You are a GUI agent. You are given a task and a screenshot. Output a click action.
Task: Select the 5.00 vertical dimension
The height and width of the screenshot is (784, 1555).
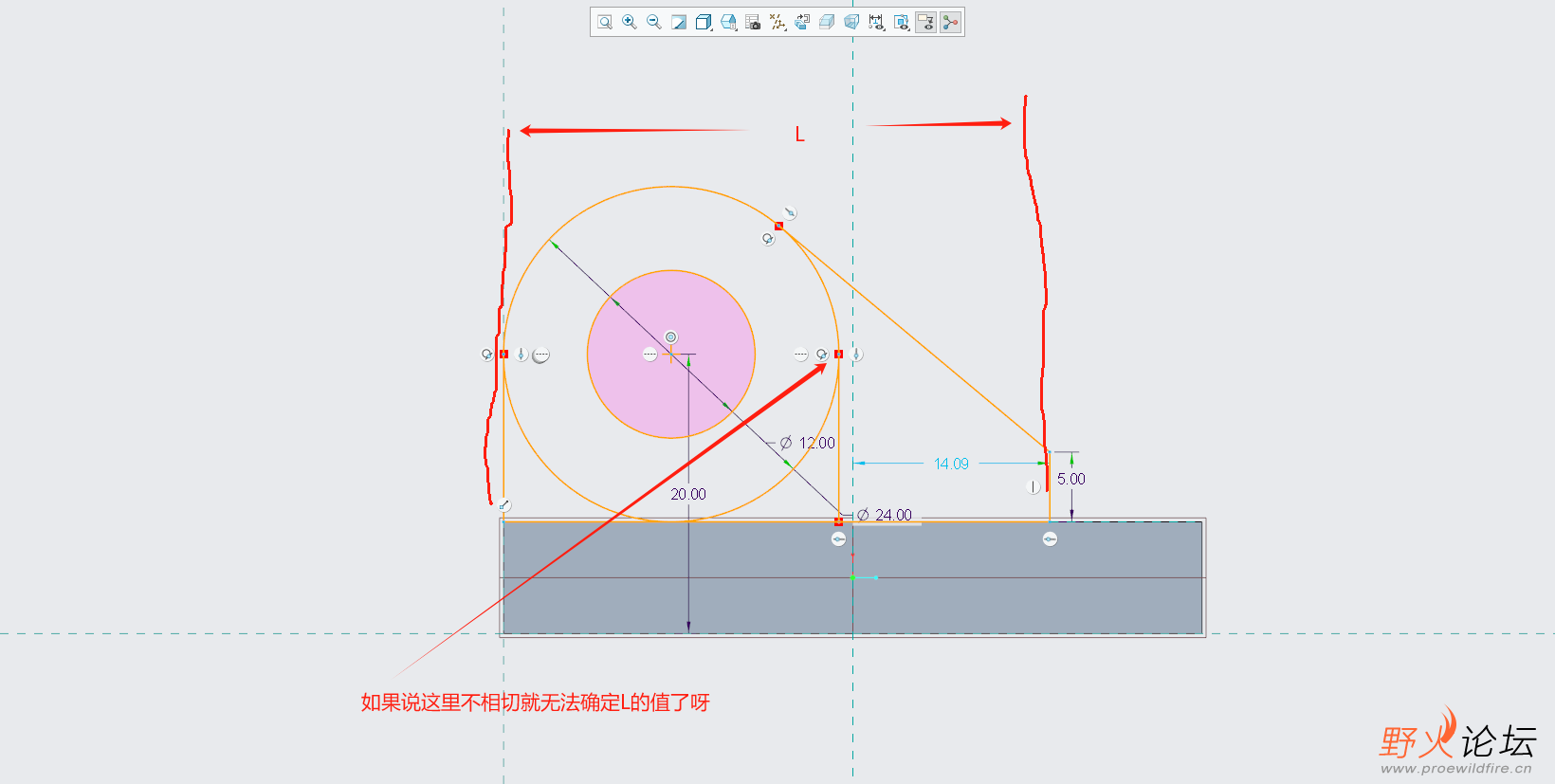pos(1071,479)
